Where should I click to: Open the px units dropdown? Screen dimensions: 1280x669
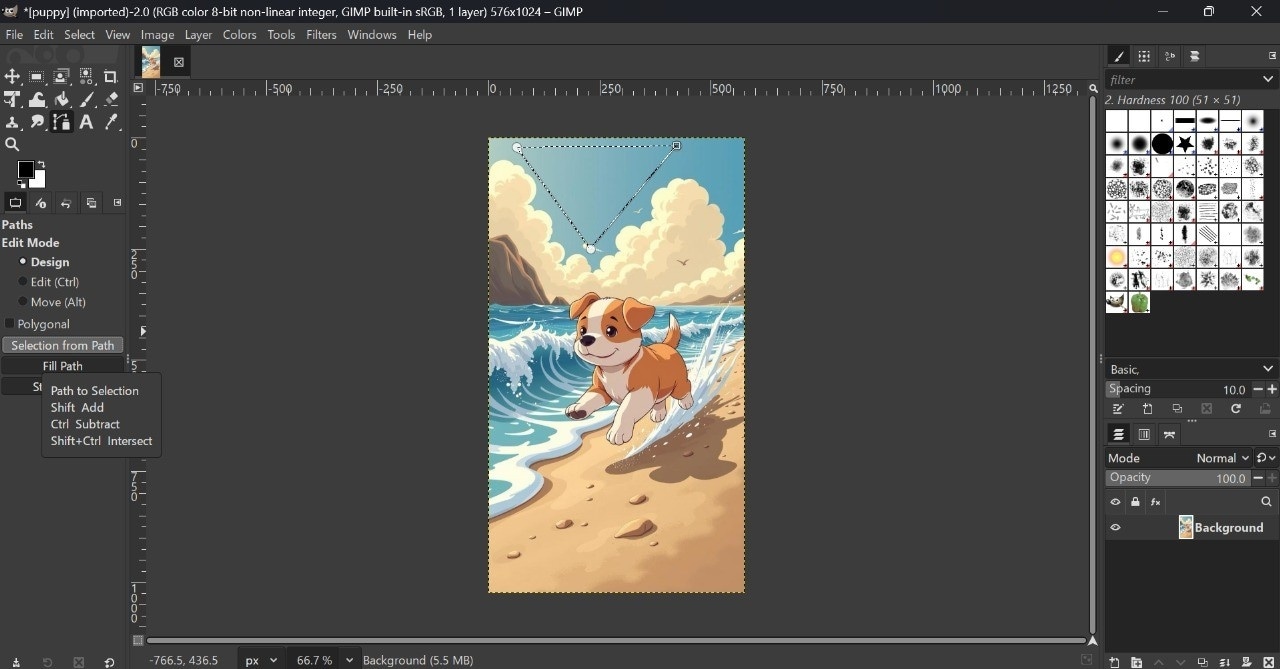click(262, 660)
